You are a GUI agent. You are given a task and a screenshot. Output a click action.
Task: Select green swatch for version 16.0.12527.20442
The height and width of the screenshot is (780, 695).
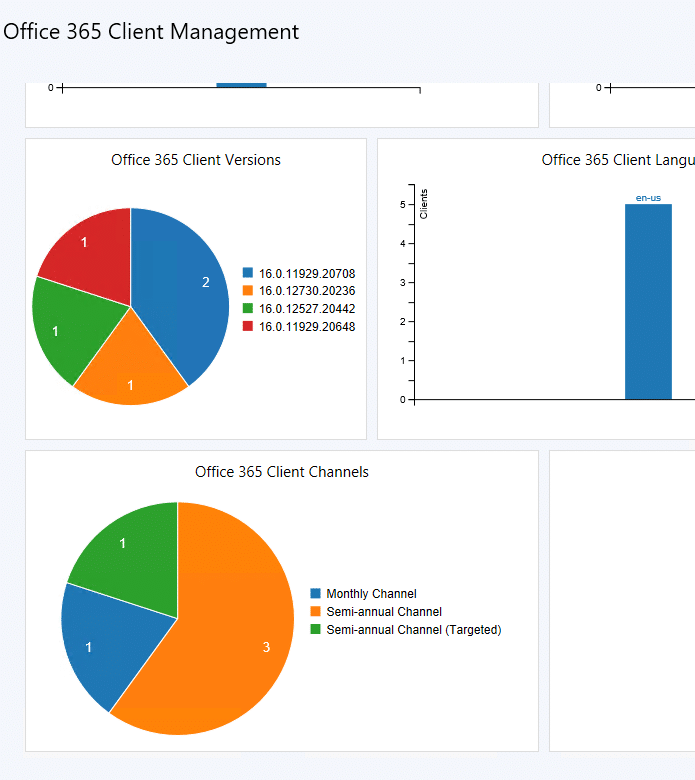pyautogui.click(x=248, y=309)
